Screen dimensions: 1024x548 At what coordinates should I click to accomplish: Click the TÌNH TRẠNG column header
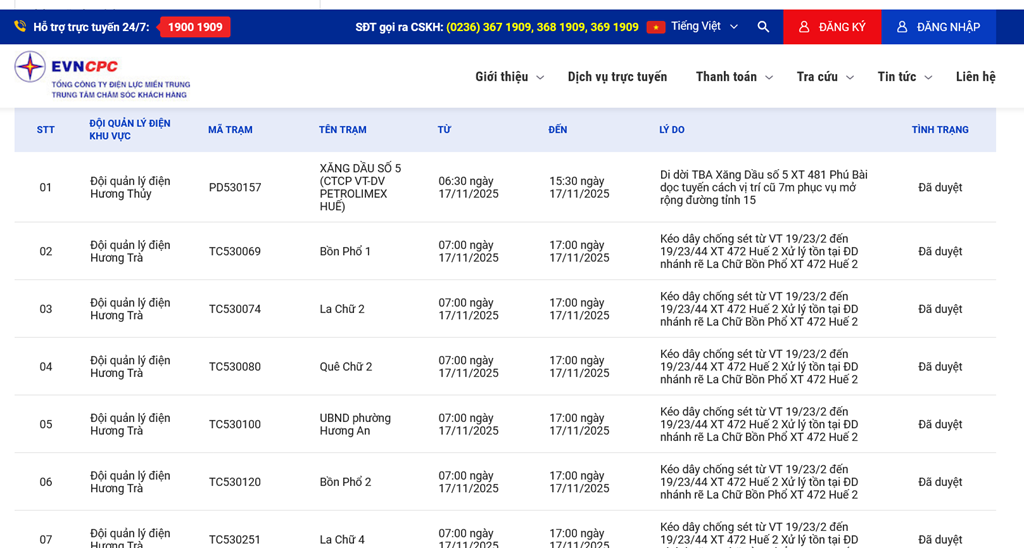click(939, 130)
